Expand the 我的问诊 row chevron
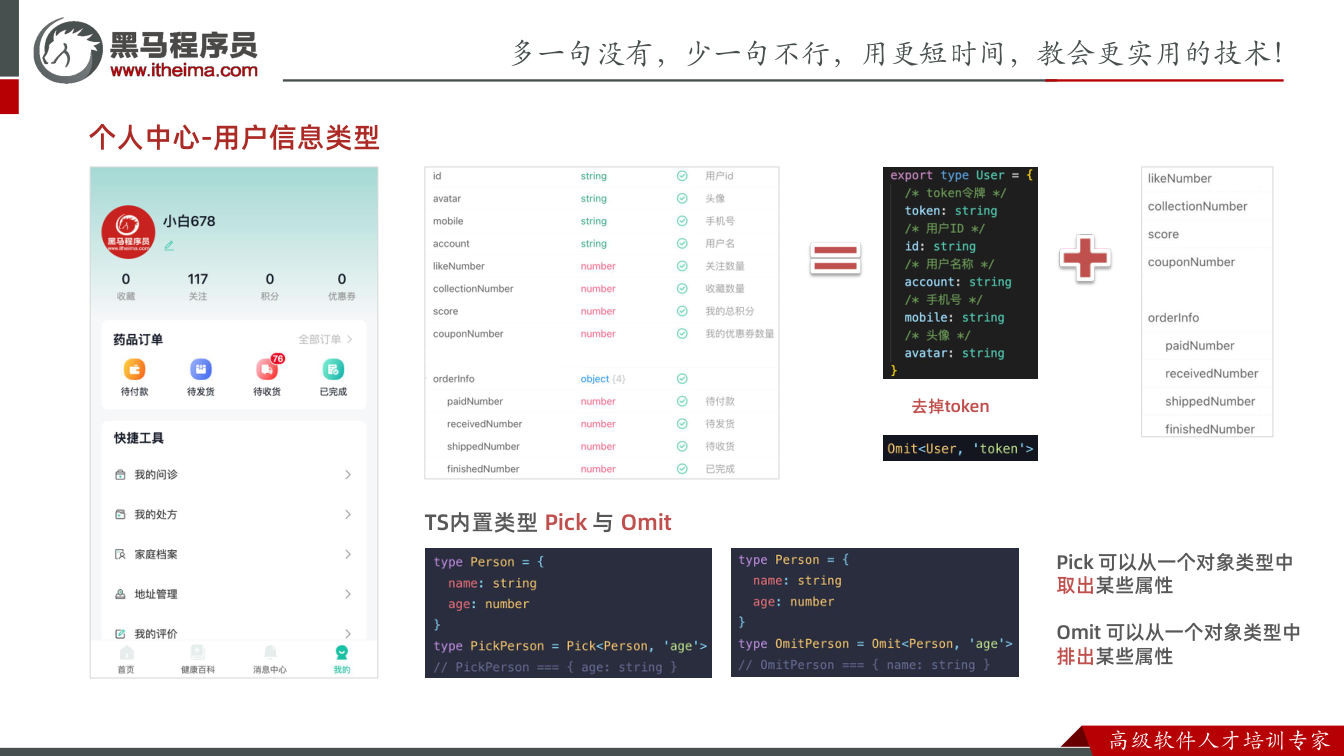 point(348,475)
